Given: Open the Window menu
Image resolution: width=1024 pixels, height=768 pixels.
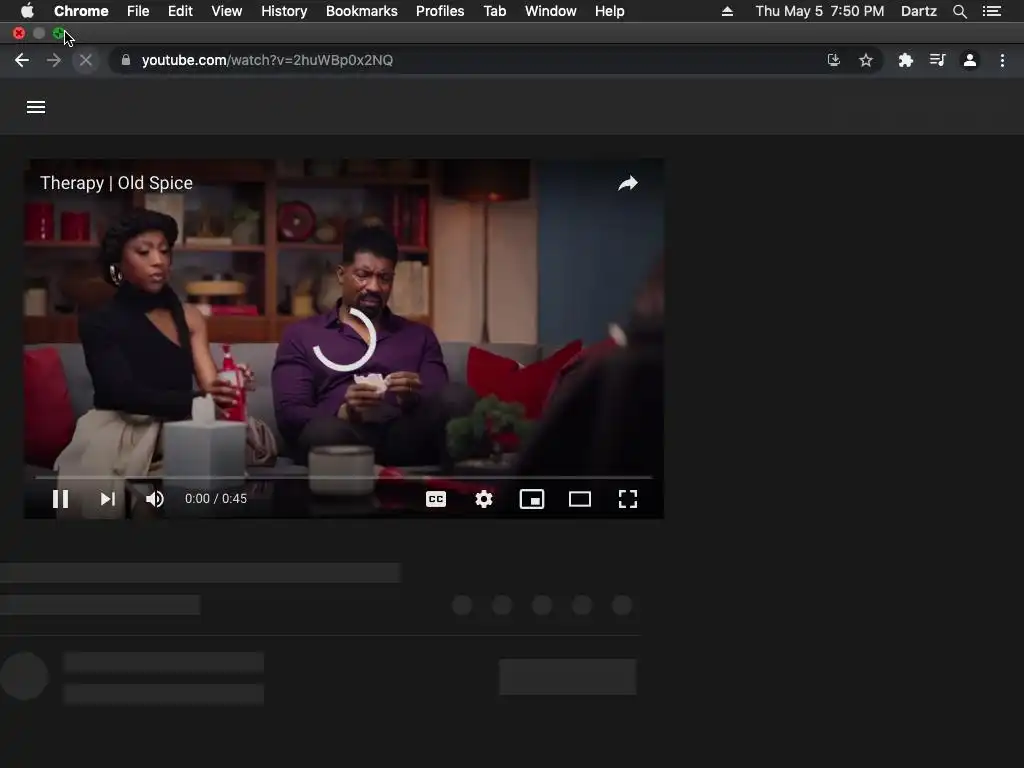Looking at the screenshot, I should (551, 11).
